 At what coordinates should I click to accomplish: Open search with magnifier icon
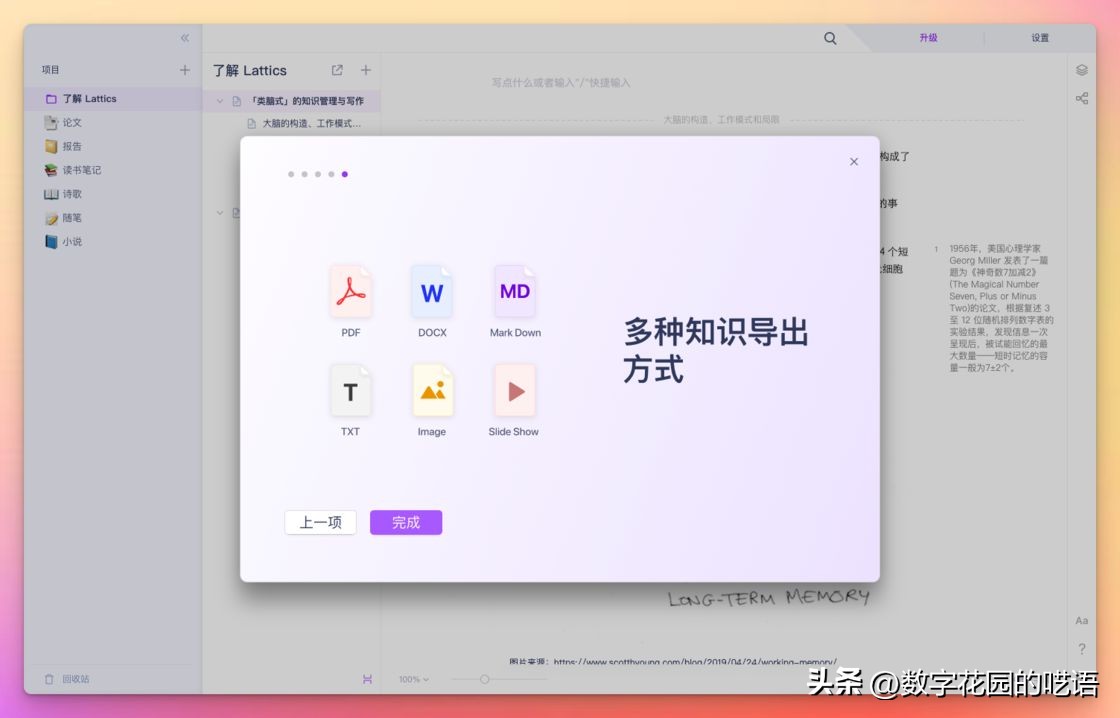click(x=830, y=38)
